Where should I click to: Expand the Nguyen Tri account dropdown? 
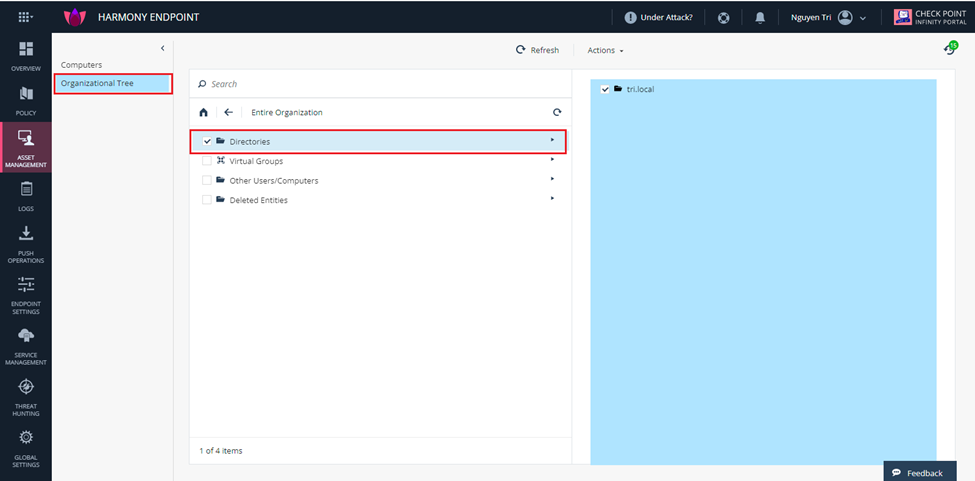pos(862,18)
